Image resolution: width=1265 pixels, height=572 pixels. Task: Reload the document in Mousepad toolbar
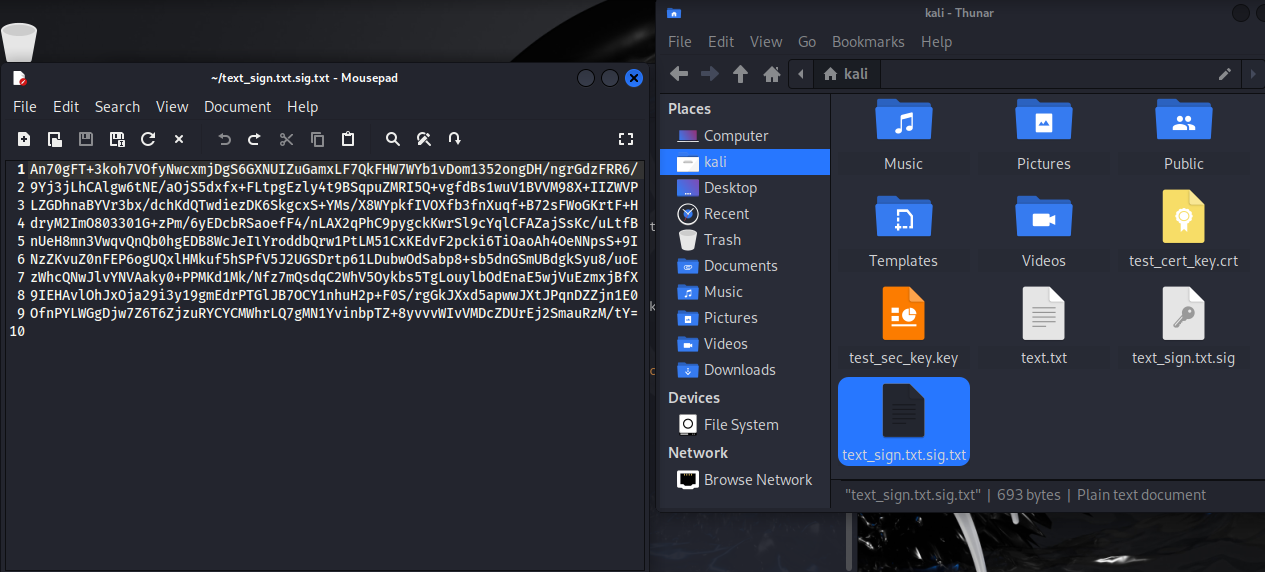148,139
